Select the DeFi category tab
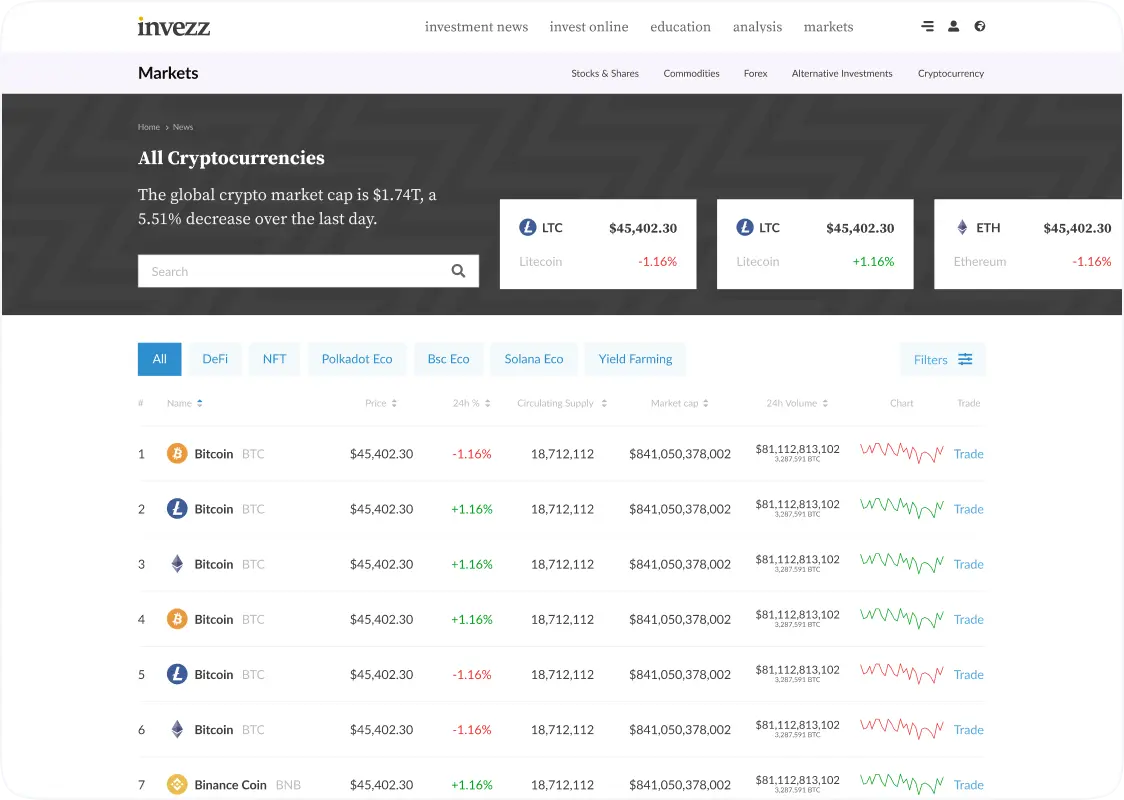This screenshot has width=1124, height=800. click(215, 359)
